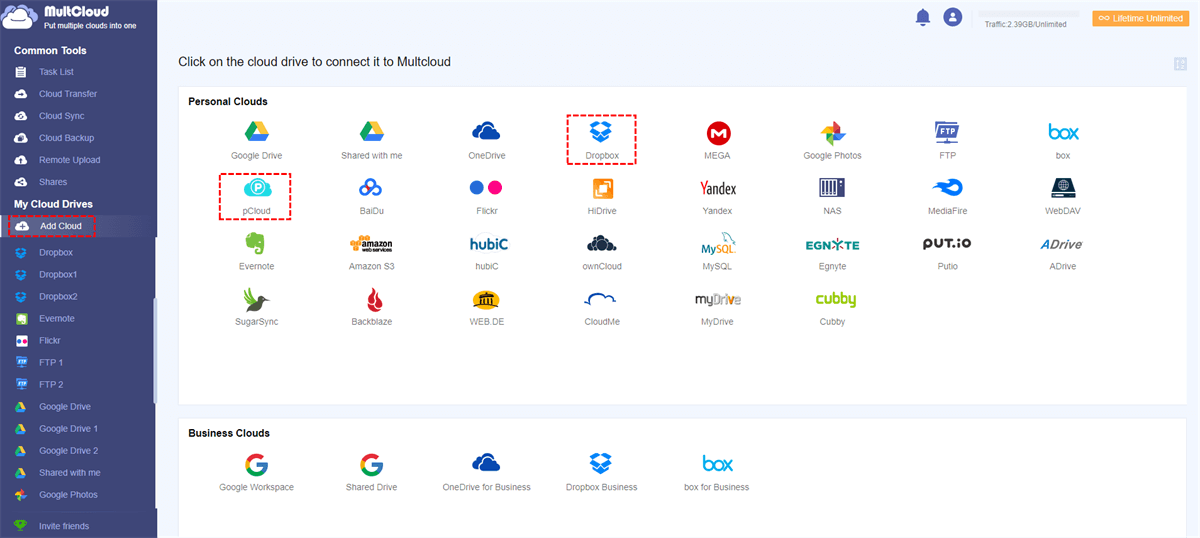Click sidebar drive list scrollbar

click(154, 350)
